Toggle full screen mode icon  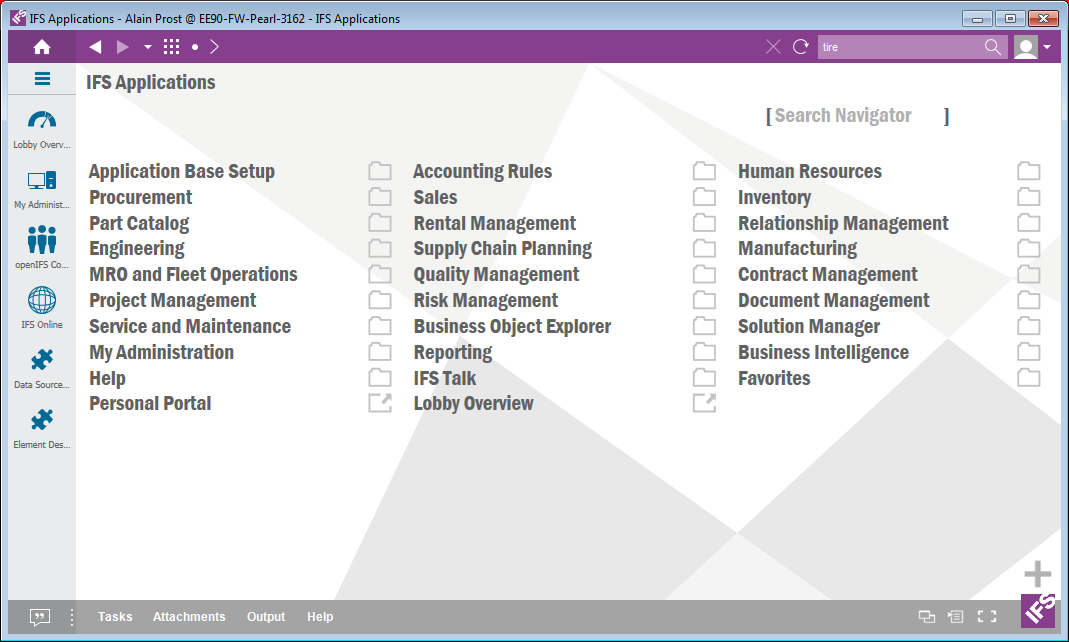(x=986, y=617)
